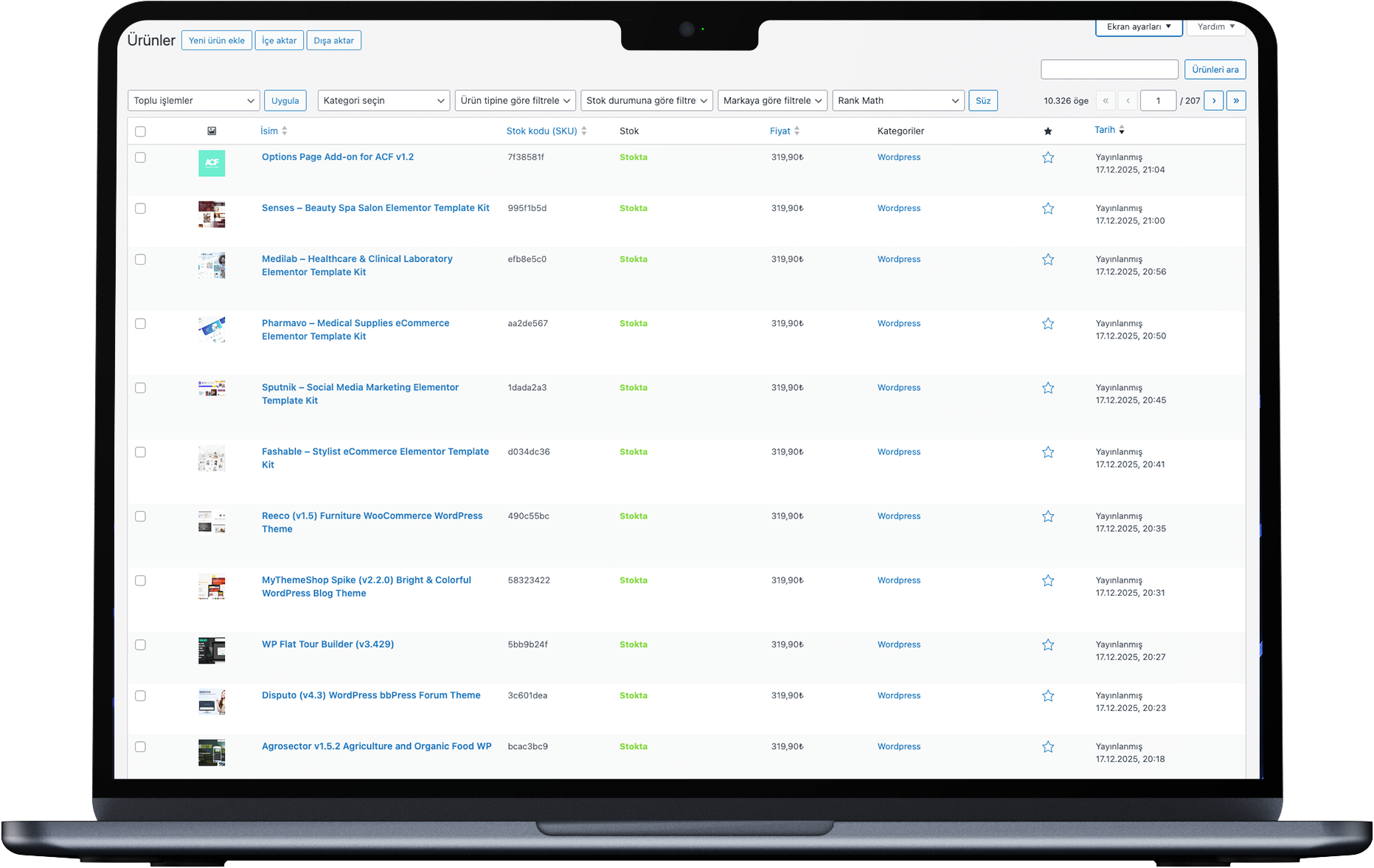This screenshot has height=868, width=1374.
Task: Open the Toplu işlemler bulk actions dropdown
Action: 194,101
